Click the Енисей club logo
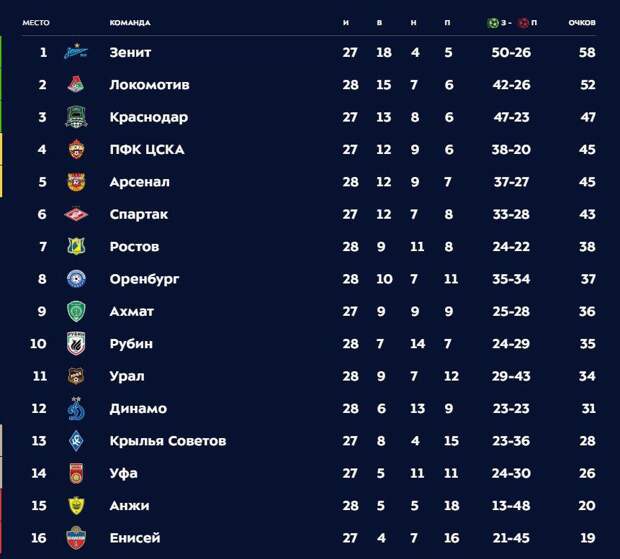Screen dimensions: 620x559 pyautogui.click(x=76, y=538)
